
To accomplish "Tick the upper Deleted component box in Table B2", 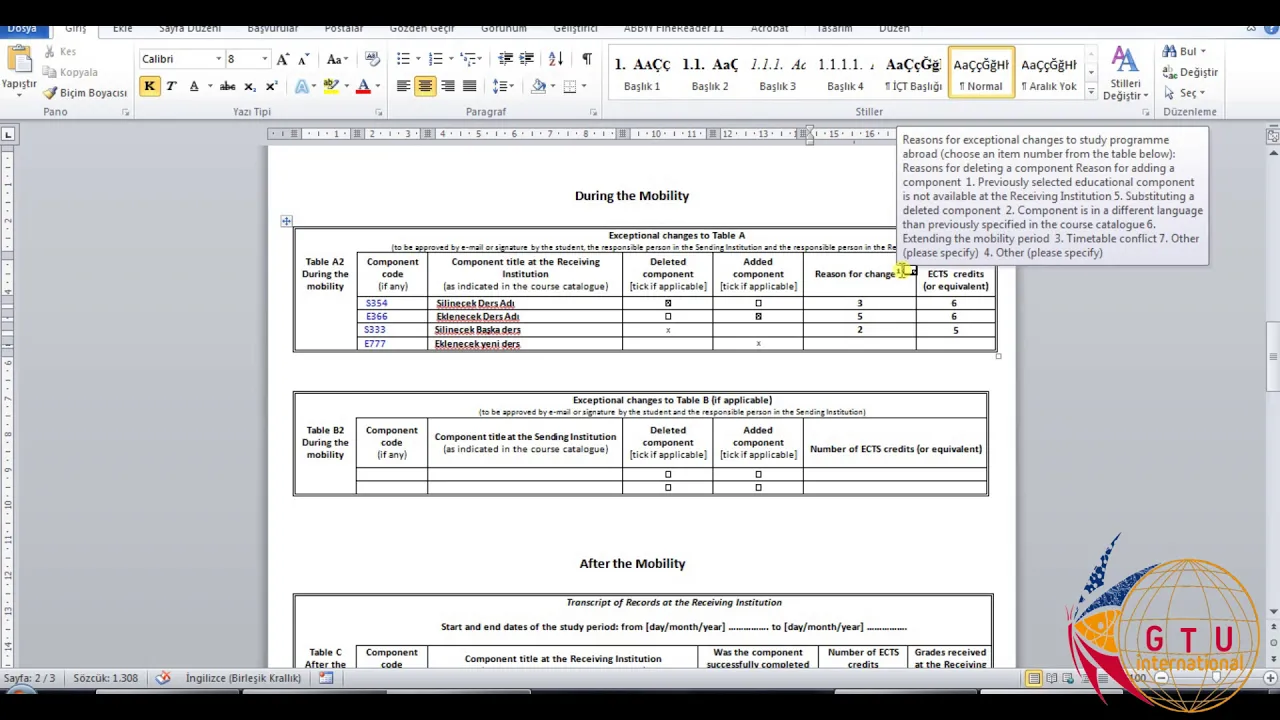I will (x=668, y=474).
